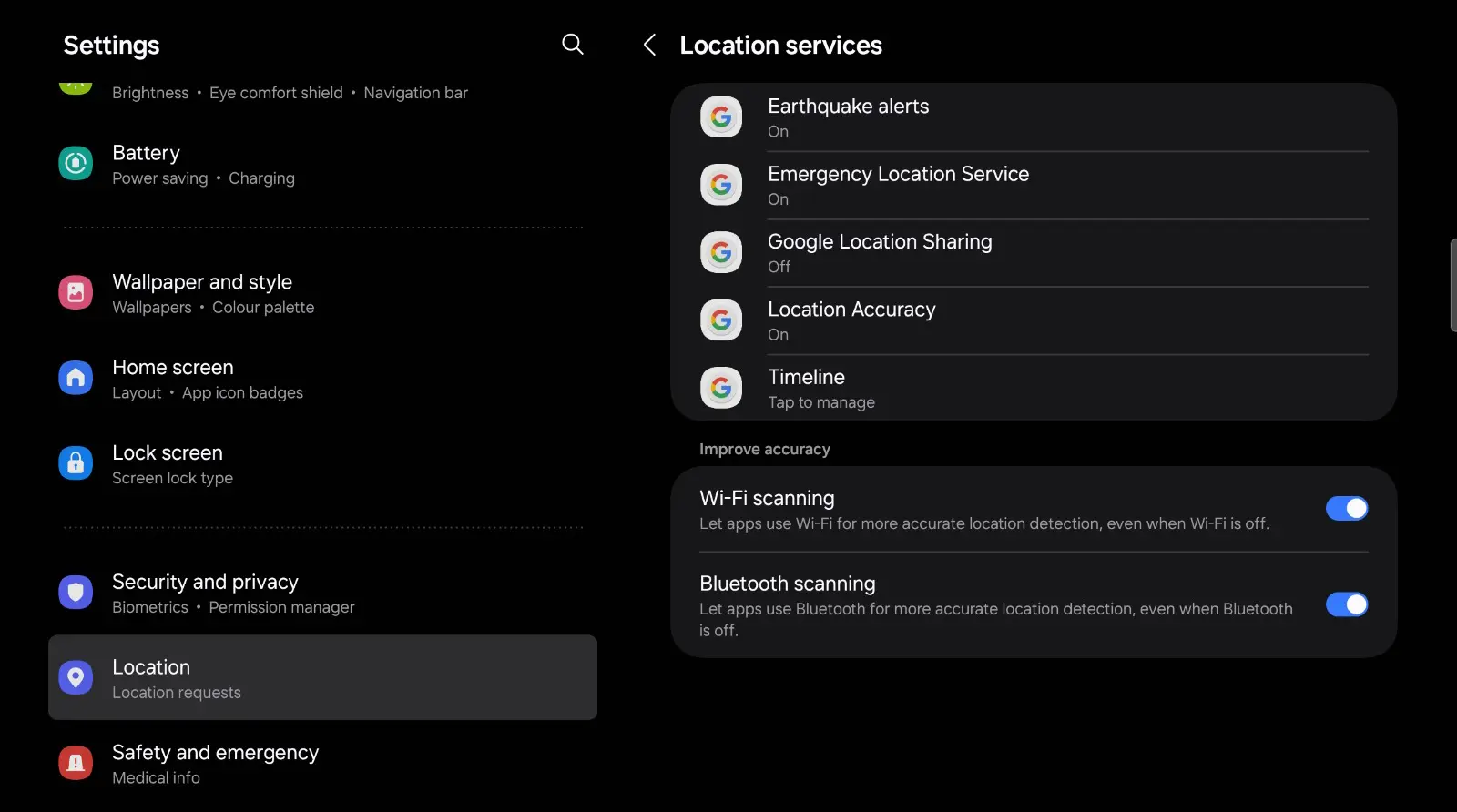
Task: Click the edge panel handle on right
Action: click(x=1453, y=285)
